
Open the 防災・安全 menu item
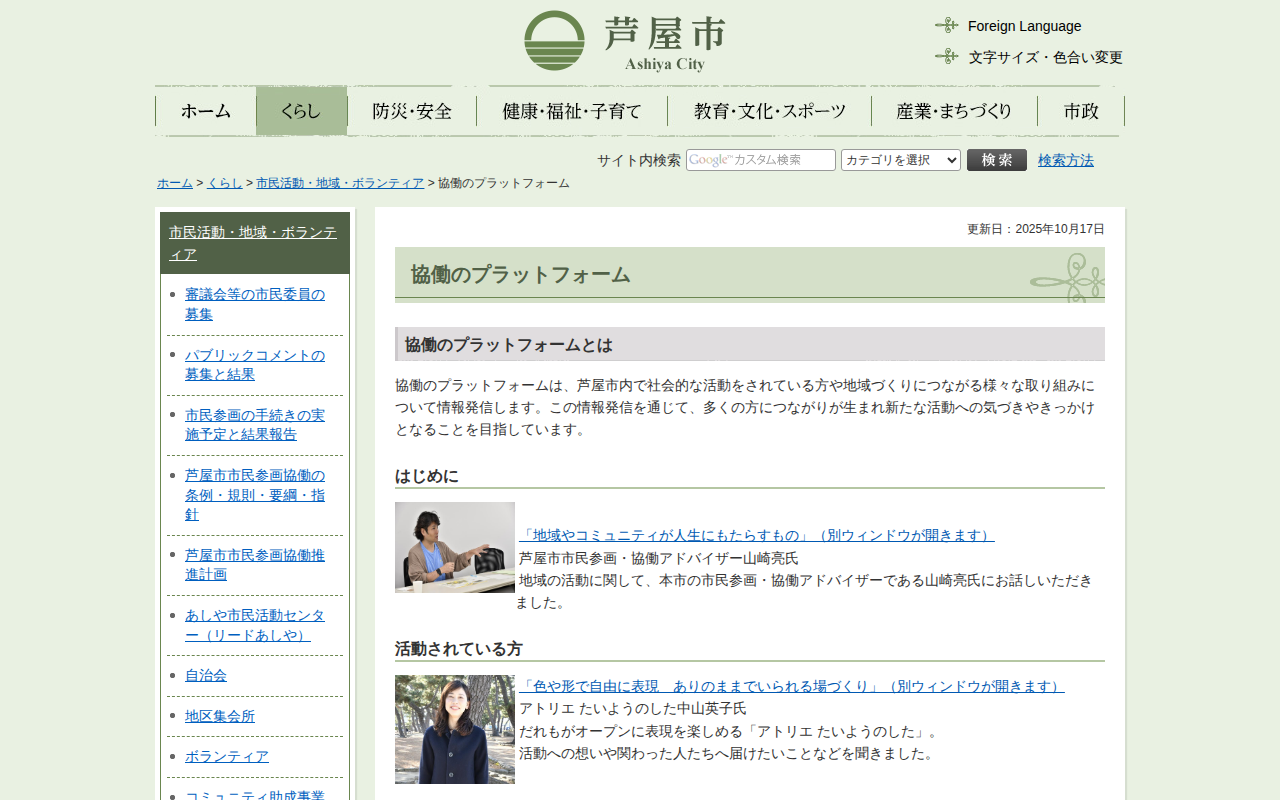pyautogui.click(x=412, y=111)
